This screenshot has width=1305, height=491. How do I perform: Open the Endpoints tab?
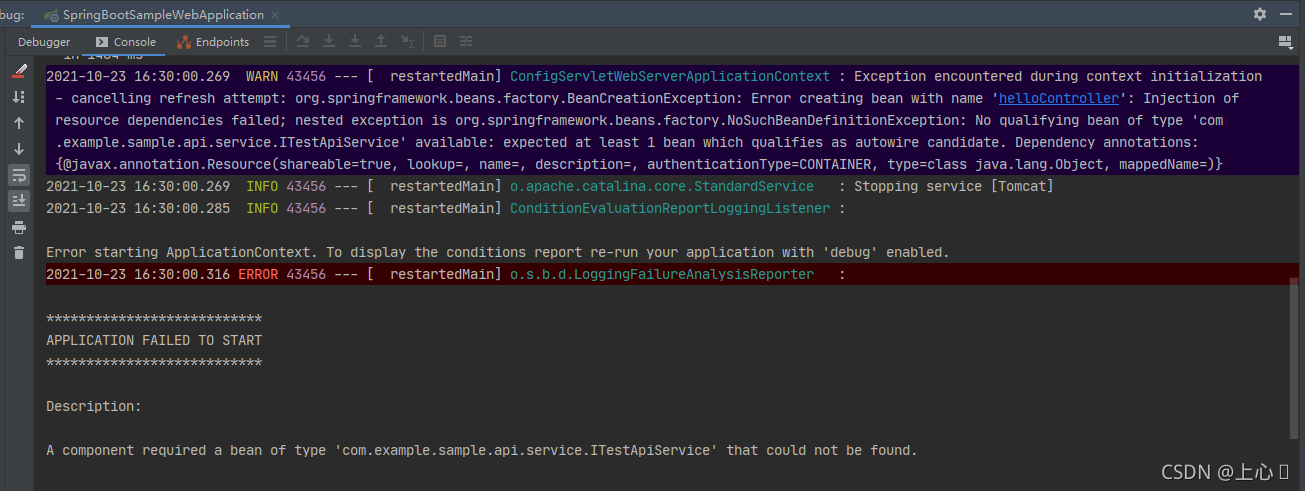pyautogui.click(x=213, y=42)
